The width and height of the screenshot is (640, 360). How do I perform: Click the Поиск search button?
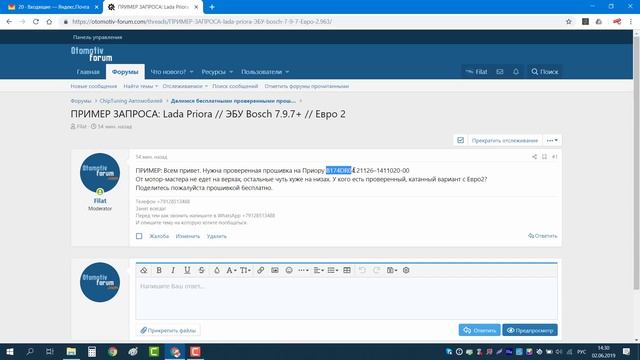coord(544,72)
